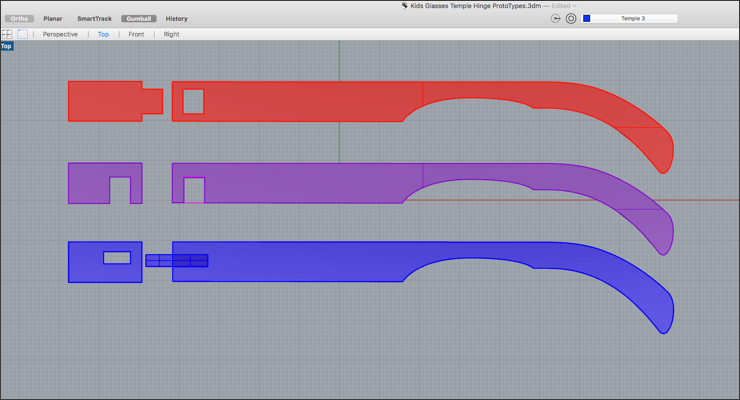Screen dimensions: 740x400
Task: Switch to the Front view tab
Action: 136,34
